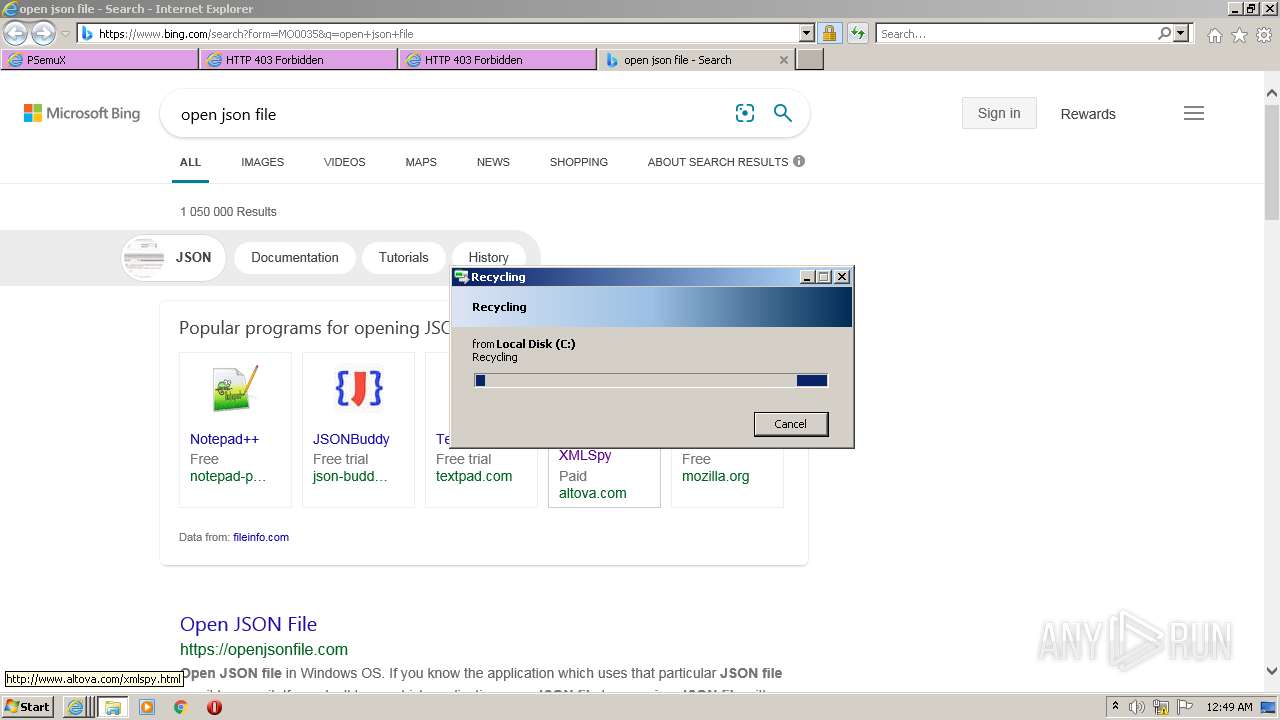Open the Open JSON File result link
Viewport: 1280px width, 720px height.
point(248,624)
